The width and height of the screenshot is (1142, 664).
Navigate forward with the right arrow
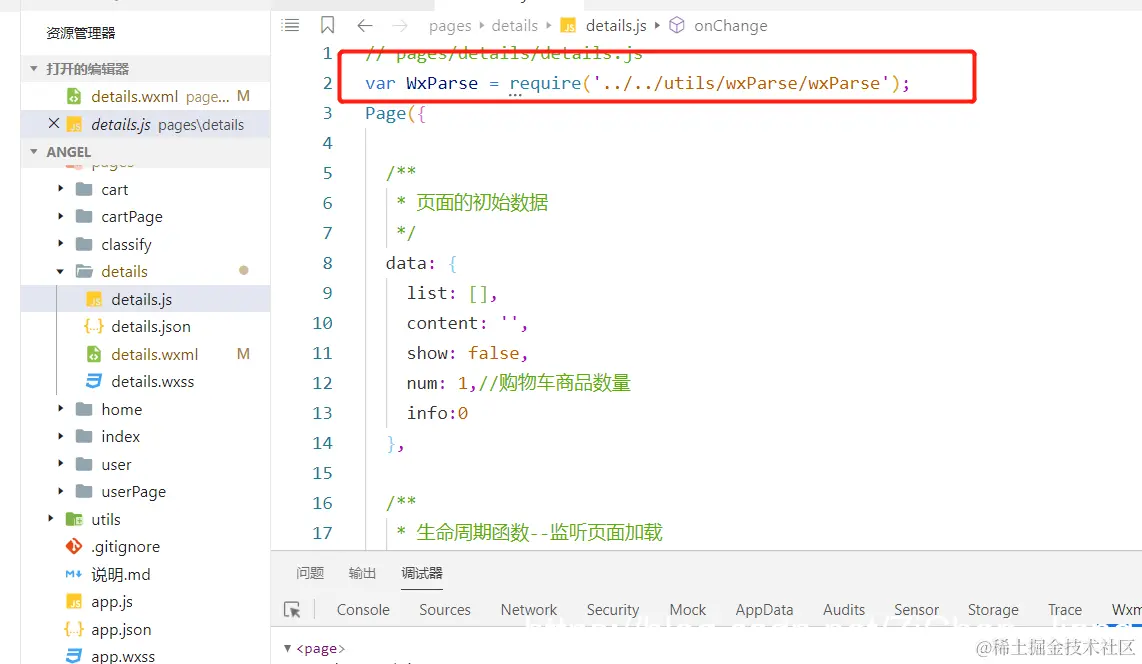(400, 26)
